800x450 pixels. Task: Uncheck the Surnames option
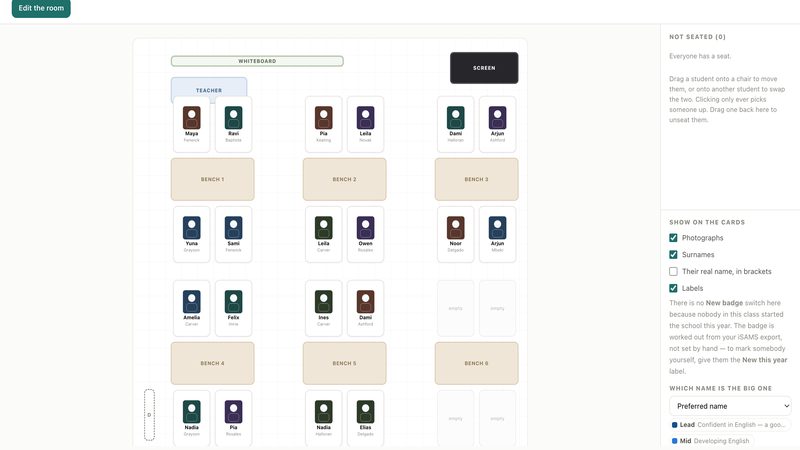point(673,255)
